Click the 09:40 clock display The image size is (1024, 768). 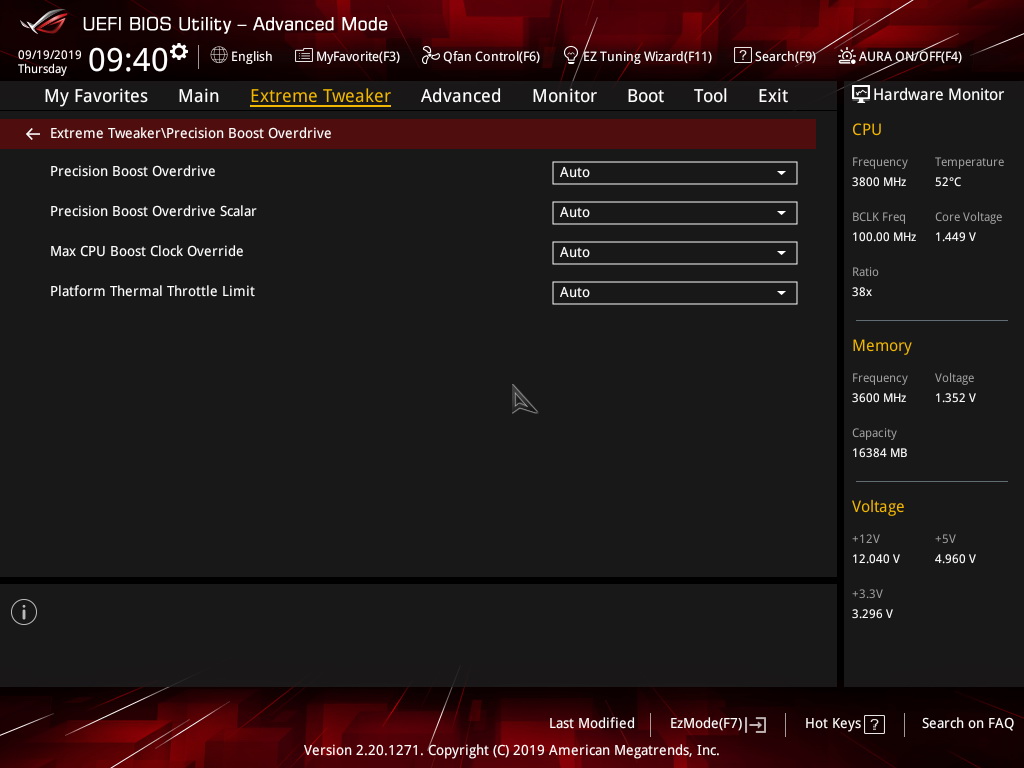[x=128, y=59]
